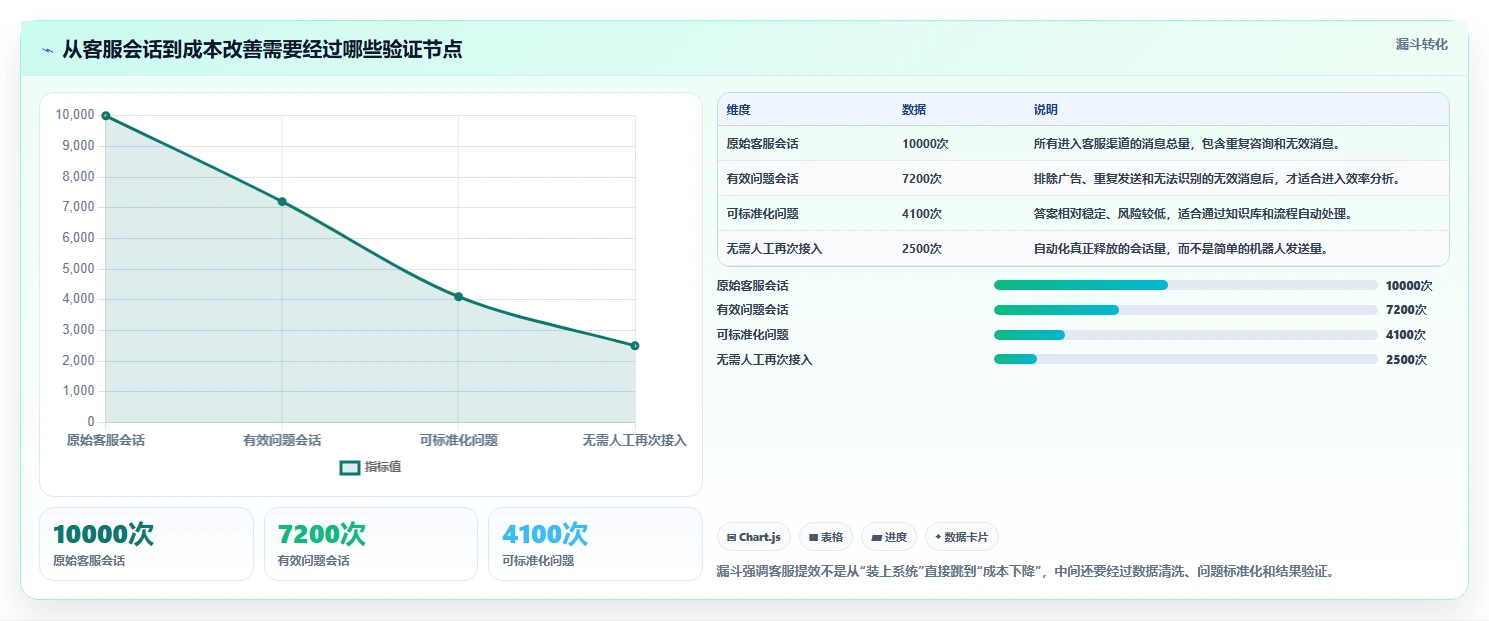Click the 表格 tag icon
The width and height of the screenshot is (1489, 621).
click(814, 538)
